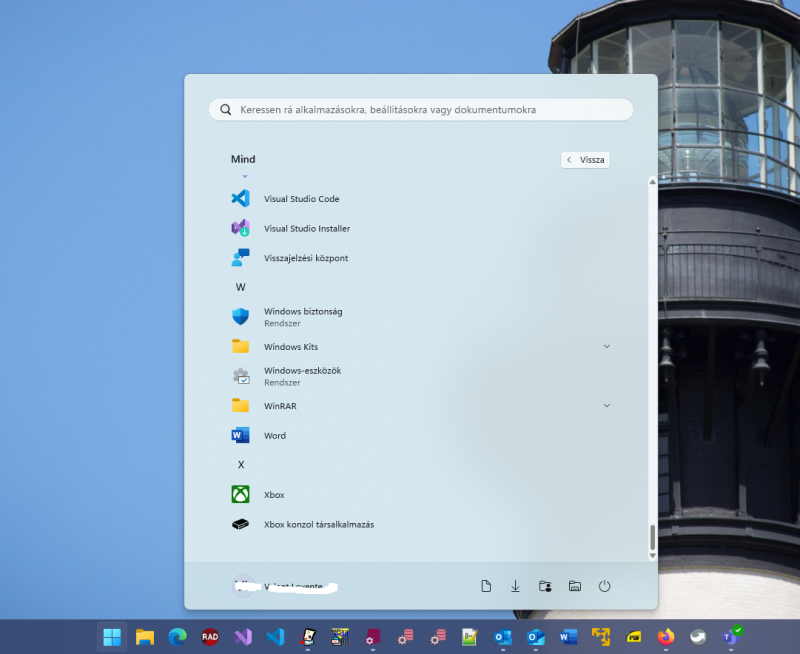Click the X letter header

click(x=241, y=465)
